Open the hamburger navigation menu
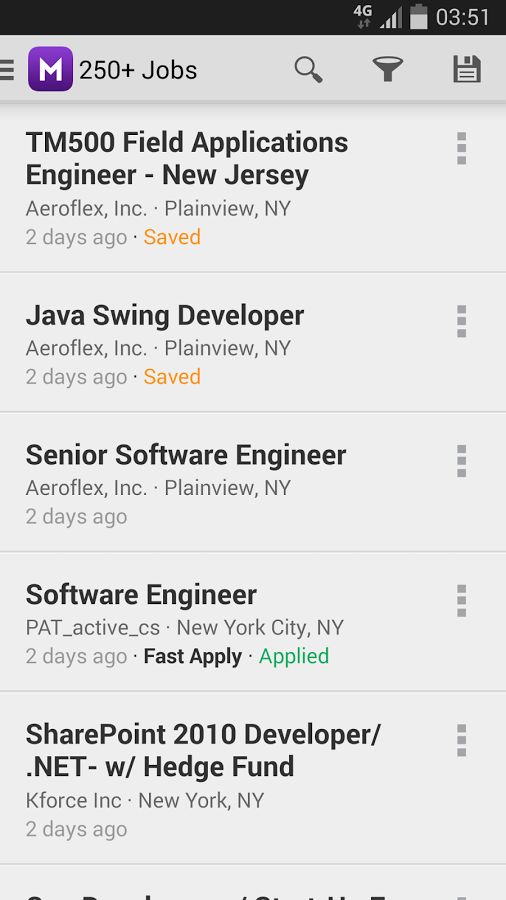The width and height of the screenshot is (506, 900). (x=7, y=69)
